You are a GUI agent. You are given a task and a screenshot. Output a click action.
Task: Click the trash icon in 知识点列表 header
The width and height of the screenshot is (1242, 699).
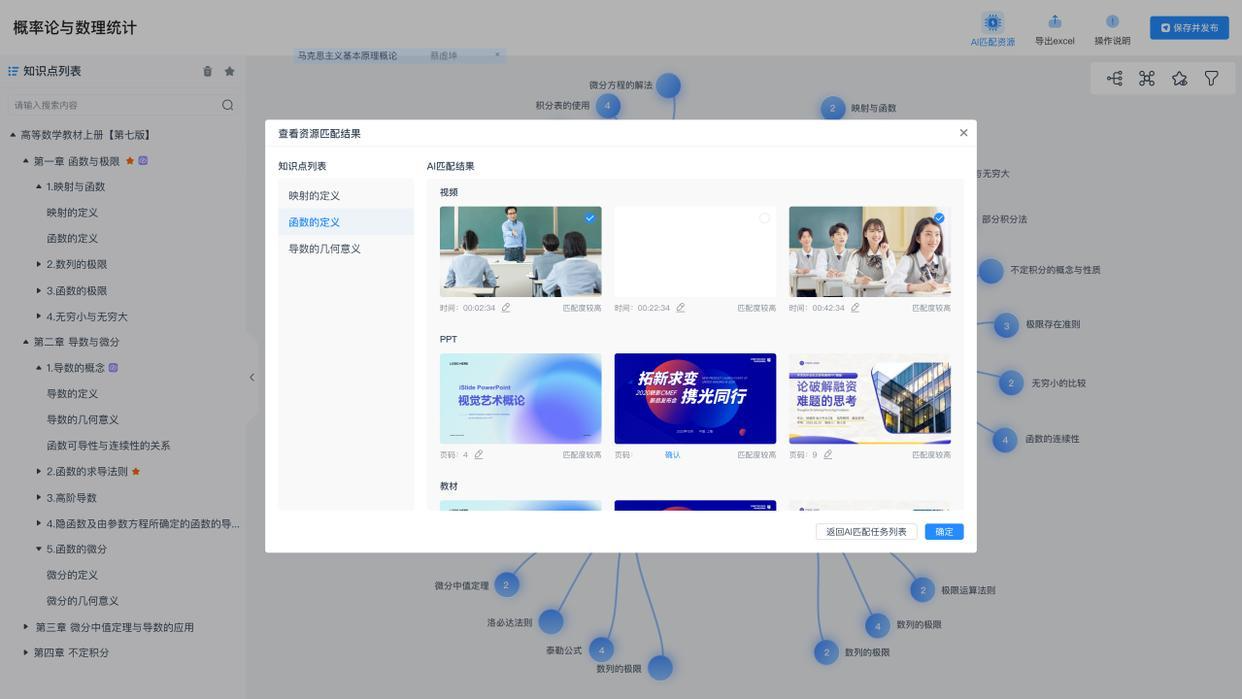coord(208,71)
